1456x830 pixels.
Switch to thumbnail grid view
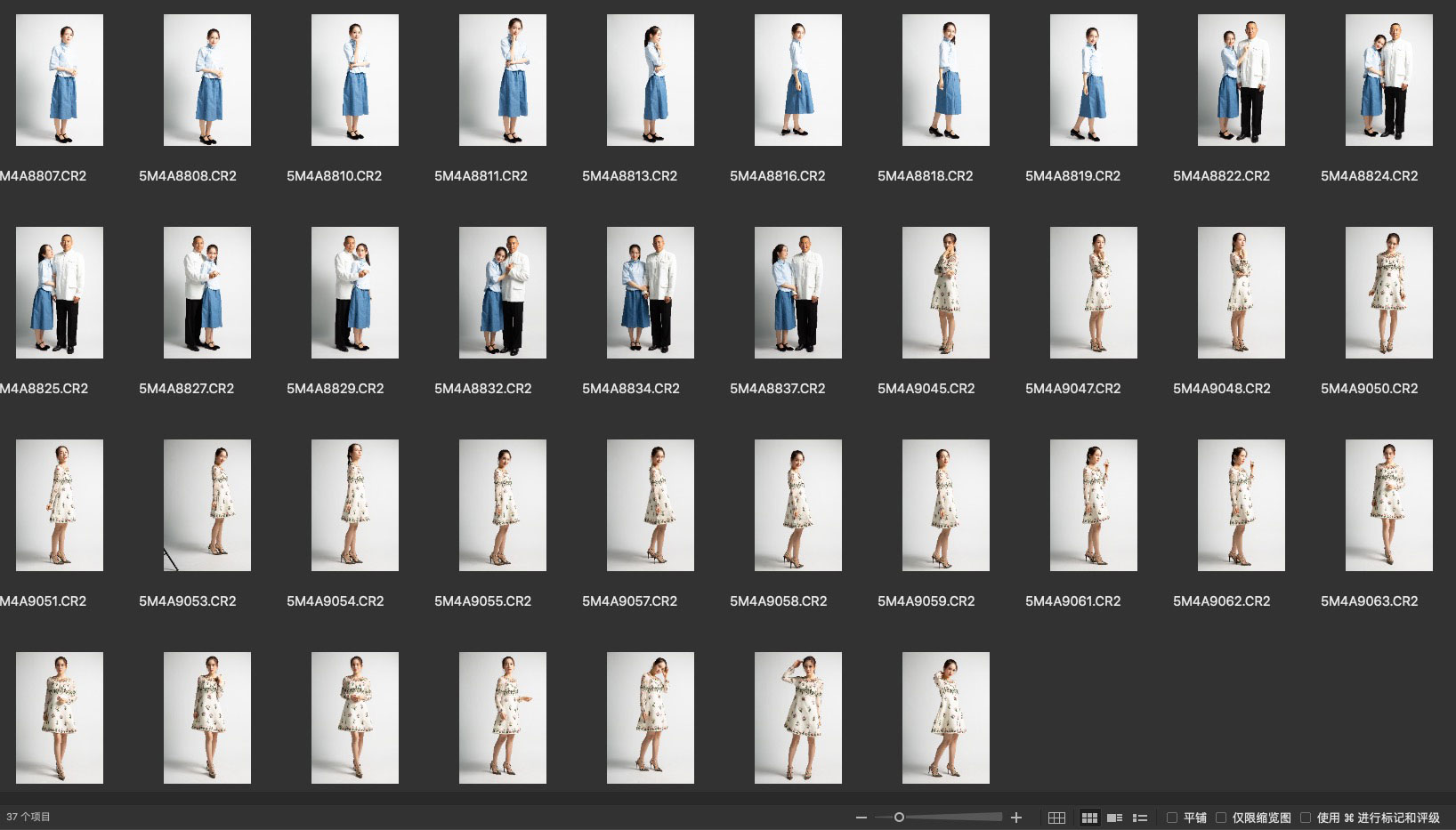click(1089, 818)
